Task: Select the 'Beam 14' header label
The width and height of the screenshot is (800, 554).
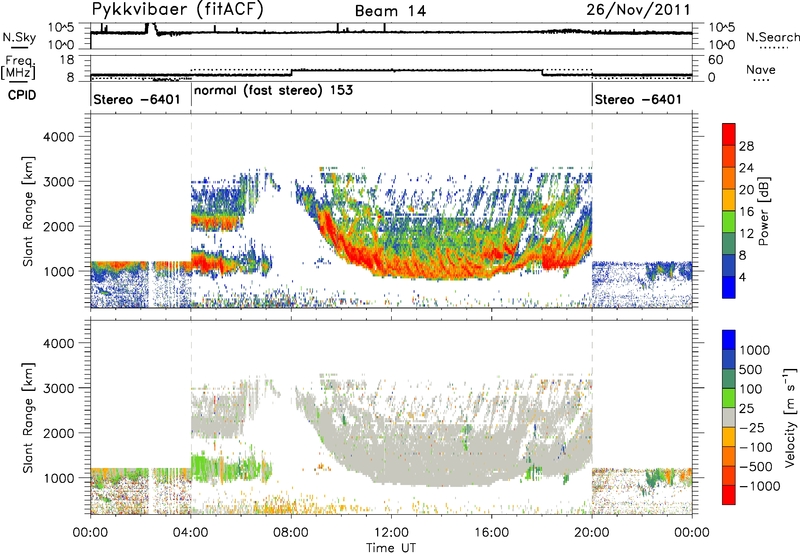Action: pos(390,11)
